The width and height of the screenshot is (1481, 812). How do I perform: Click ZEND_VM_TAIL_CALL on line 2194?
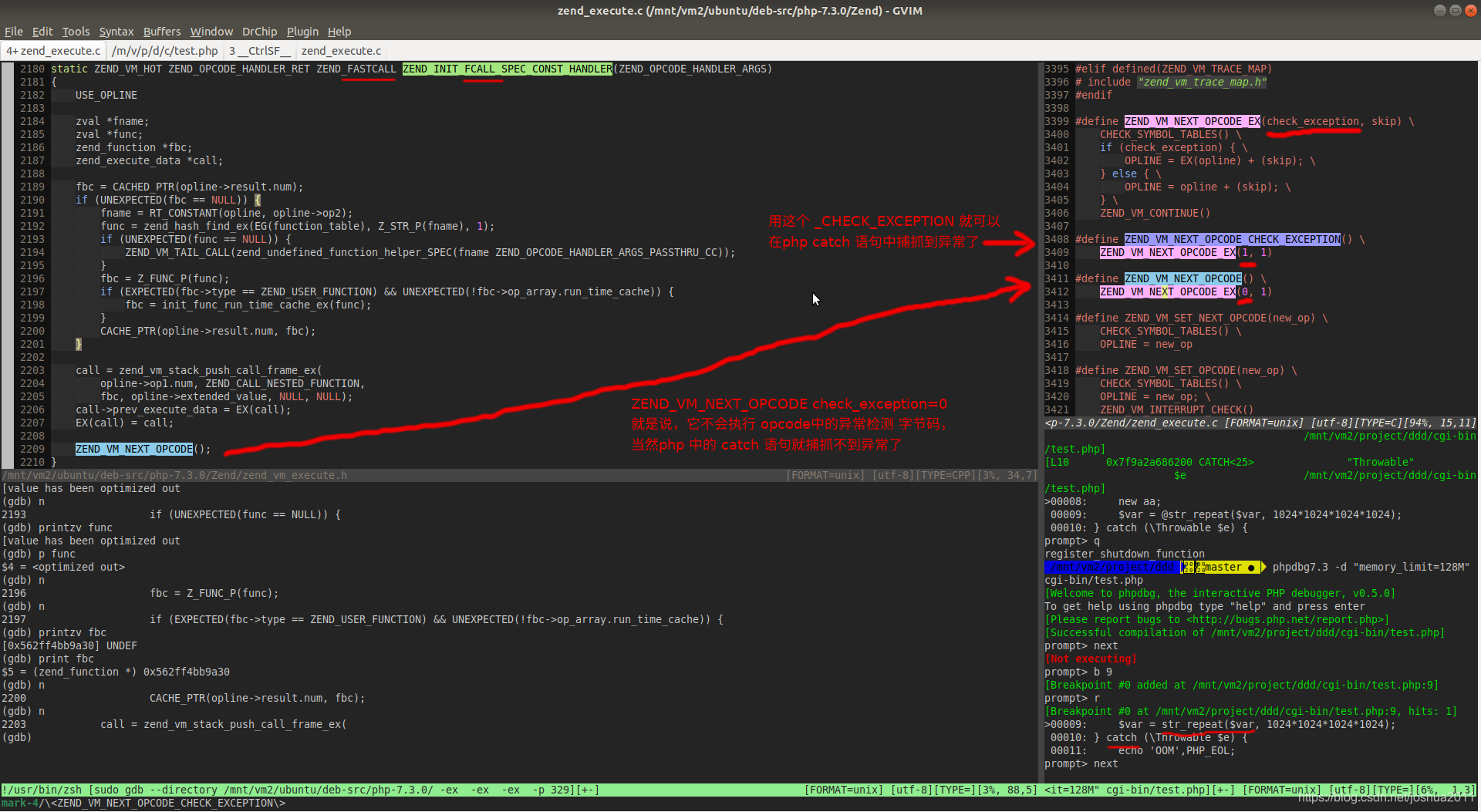[177, 253]
